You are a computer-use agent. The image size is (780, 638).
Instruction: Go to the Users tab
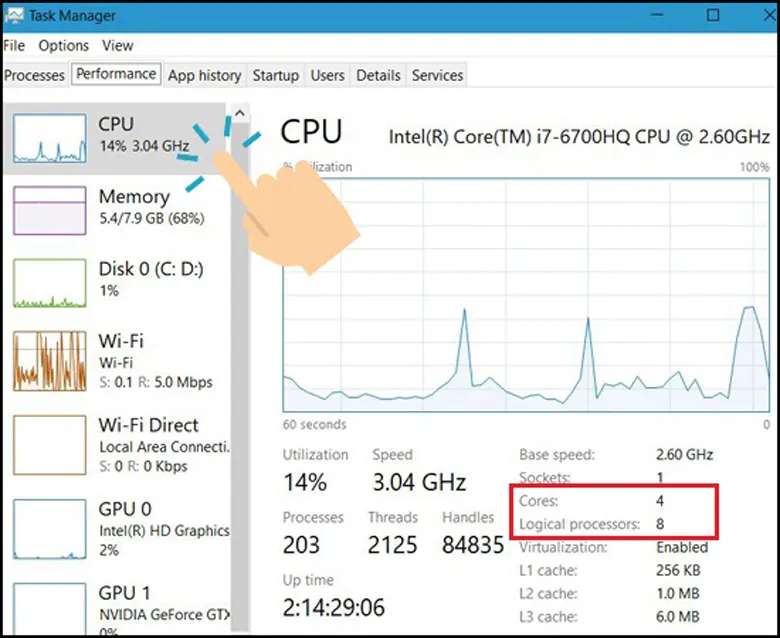(x=327, y=75)
